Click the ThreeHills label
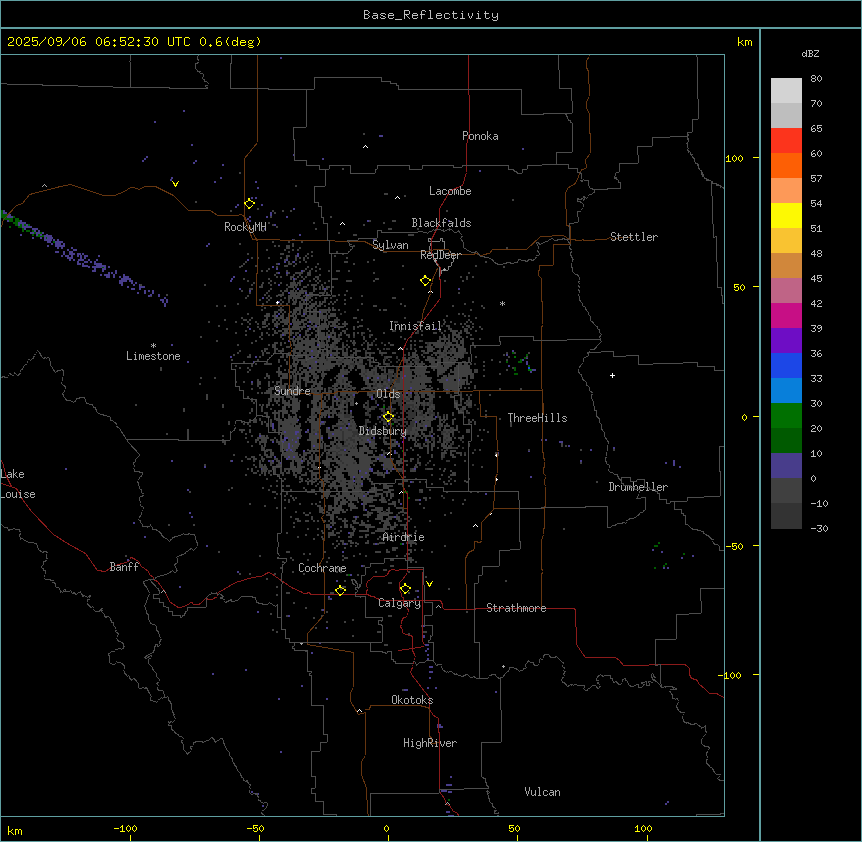 click(537, 418)
